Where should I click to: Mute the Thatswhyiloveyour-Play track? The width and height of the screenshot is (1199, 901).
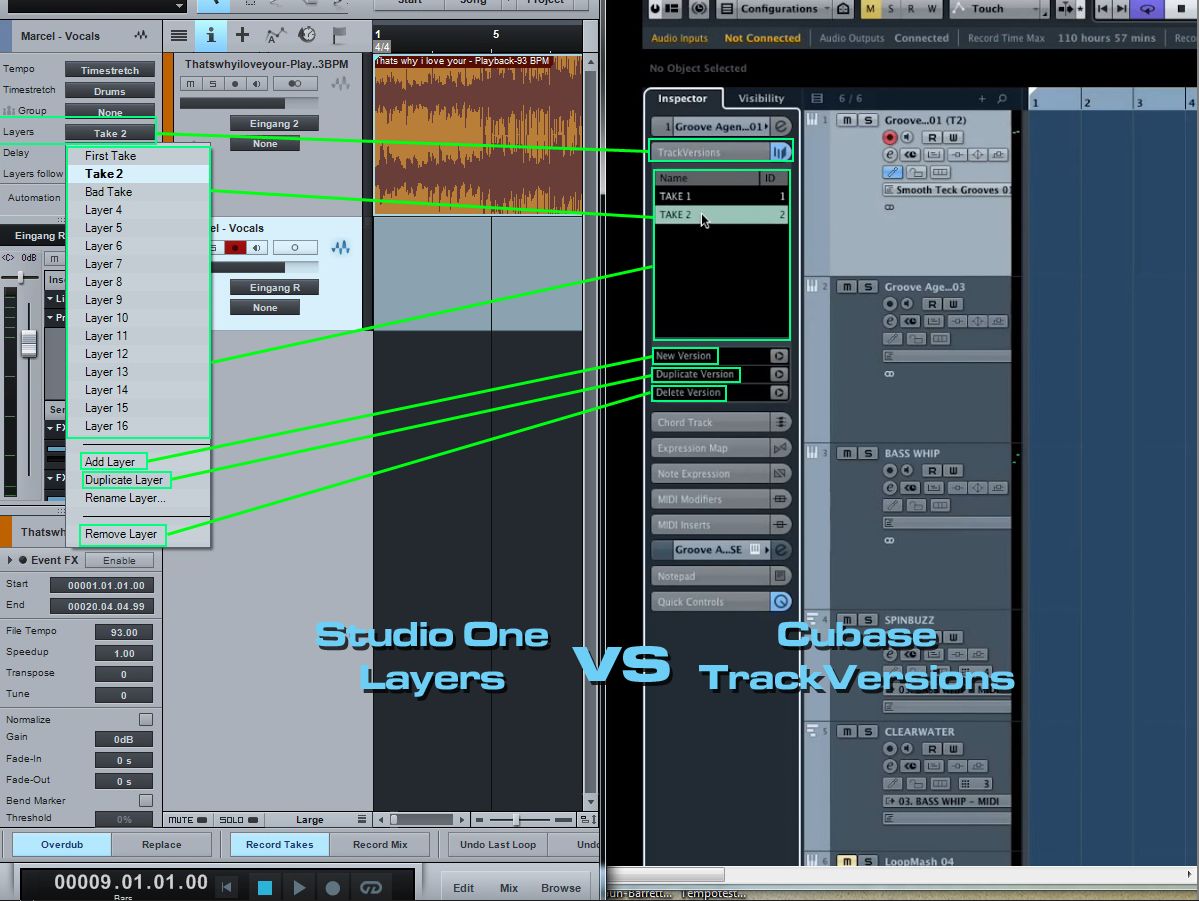point(190,83)
